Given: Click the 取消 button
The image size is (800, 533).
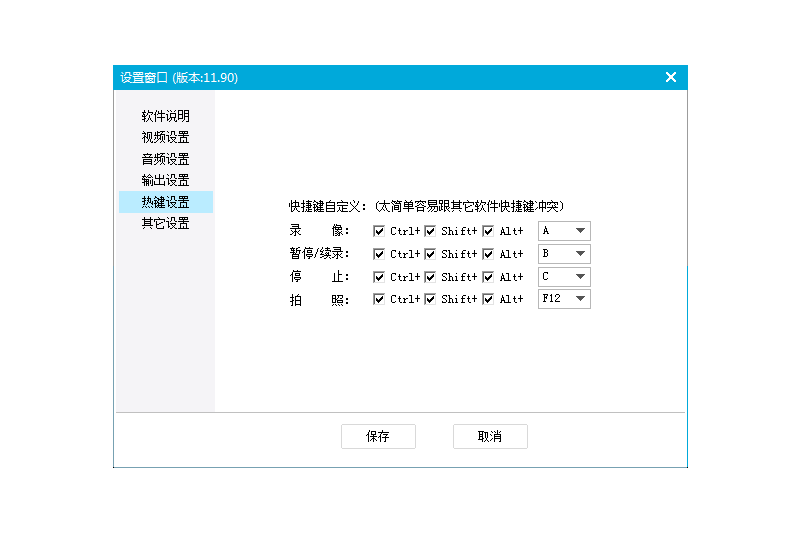Looking at the screenshot, I should [x=490, y=437].
